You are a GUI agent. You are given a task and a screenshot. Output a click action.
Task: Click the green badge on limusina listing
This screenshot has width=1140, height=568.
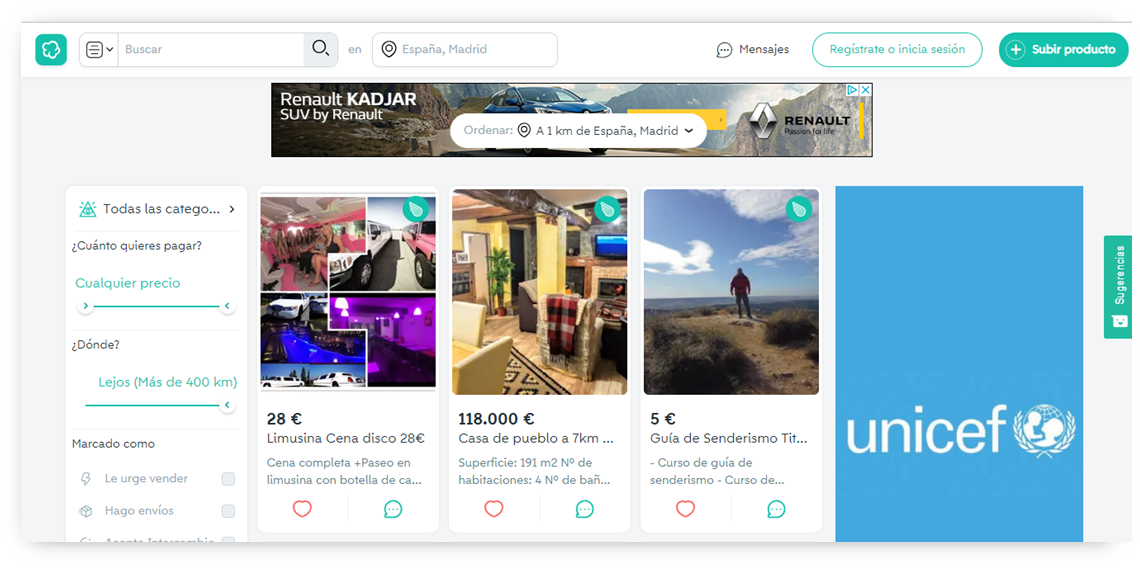(x=416, y=209)
